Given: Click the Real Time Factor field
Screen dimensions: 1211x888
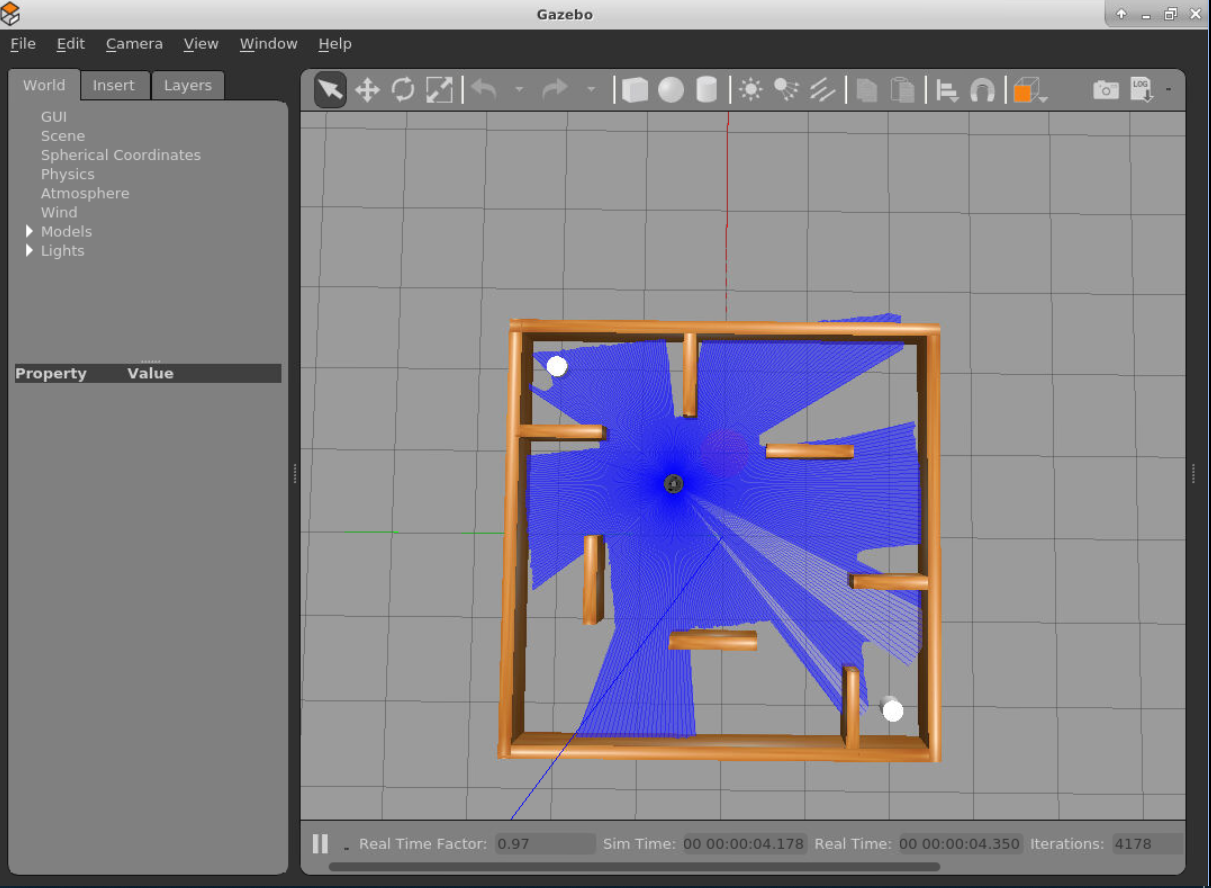Looking at the screenshot, I should coord(544,843).
